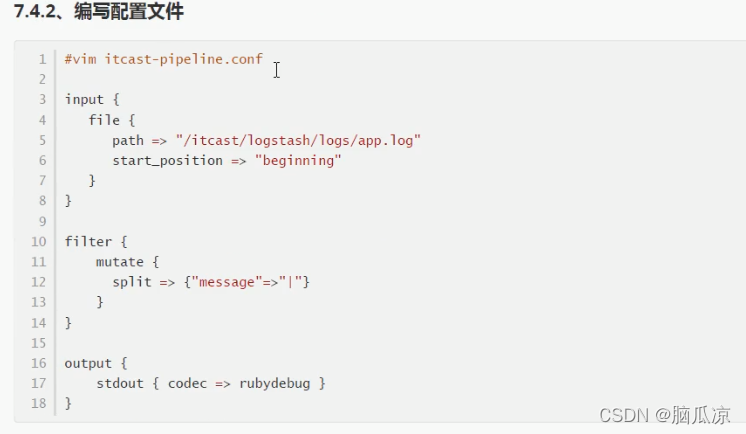Click the "stdout" keyword on line 17
The width and height of the screenshot is (746, 434).
pyautogui.click(x=120, y=383)
